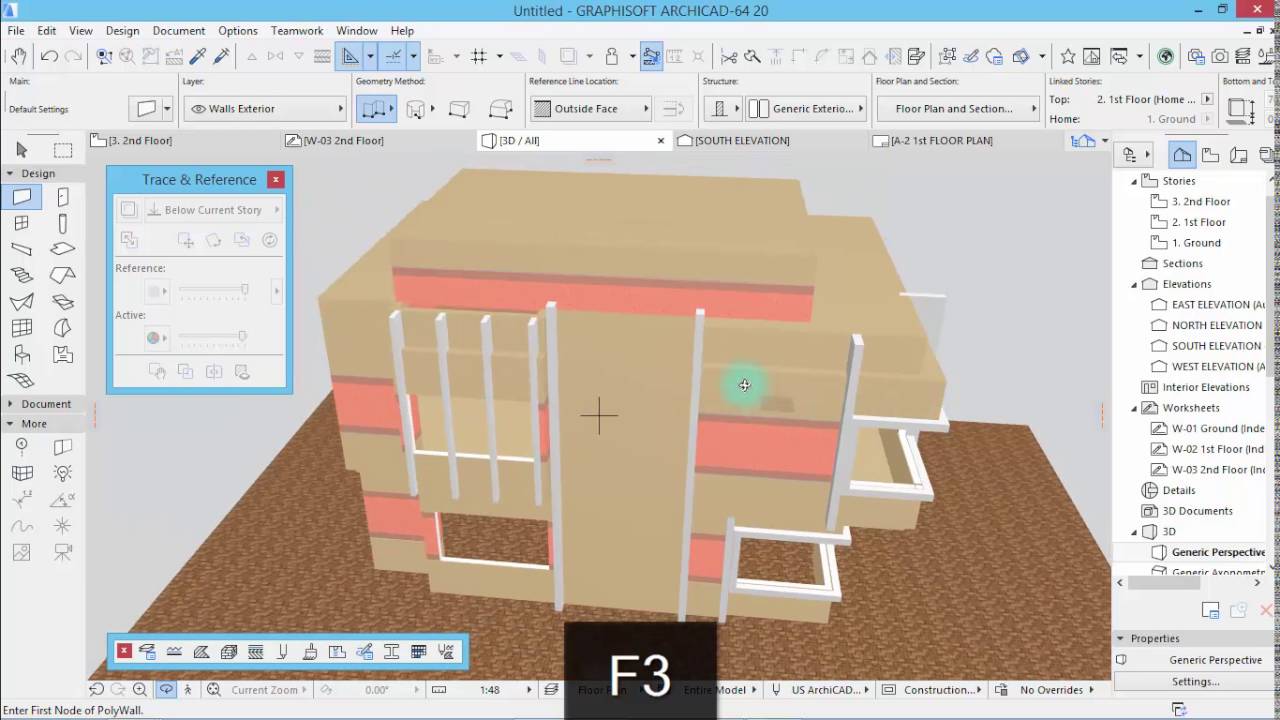Screen dimensions: 1280x720
Task: Open the Generic Exterior structure dropdown
Action: (x=807, y=108)
